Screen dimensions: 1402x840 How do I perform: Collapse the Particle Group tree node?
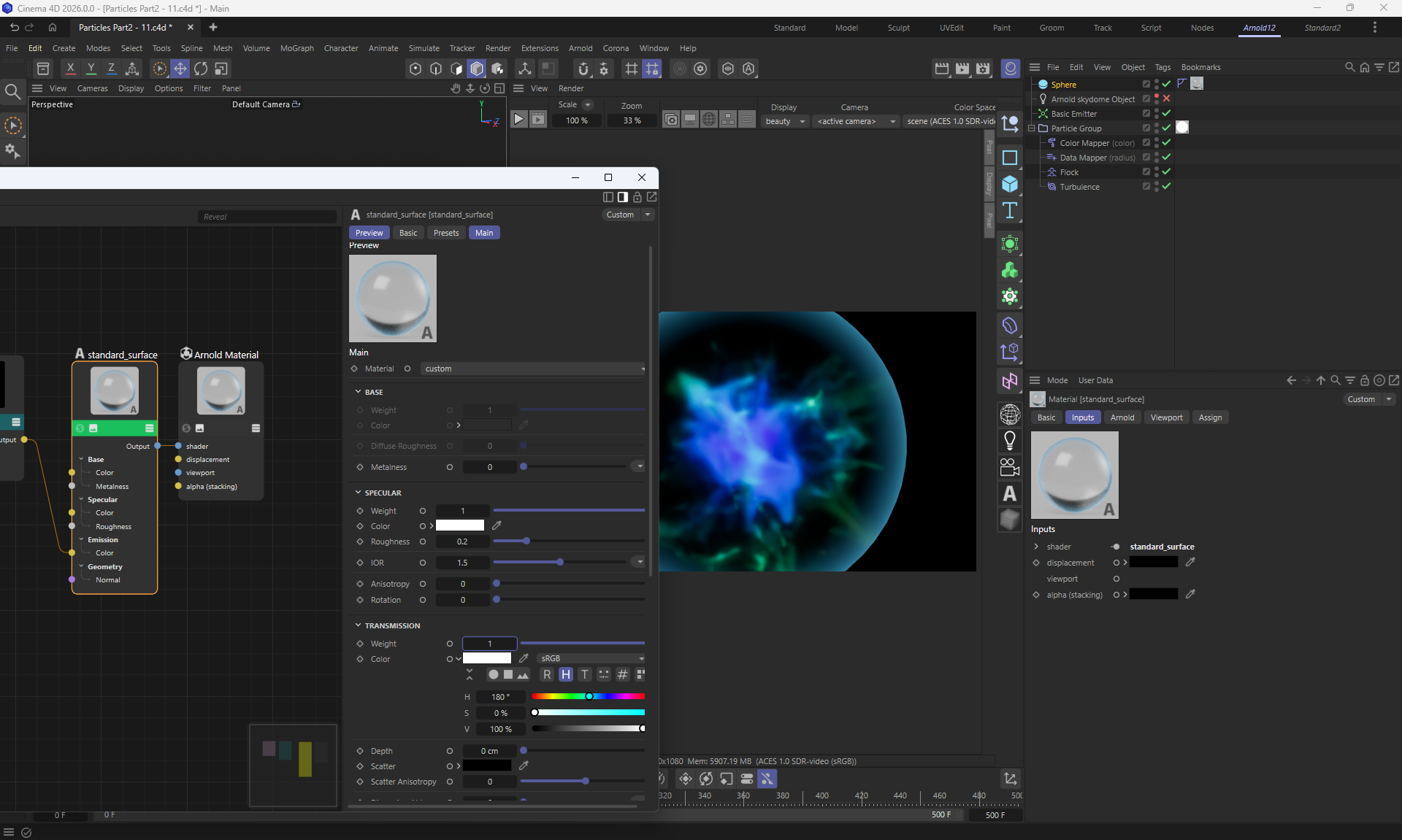[1032, 128]
